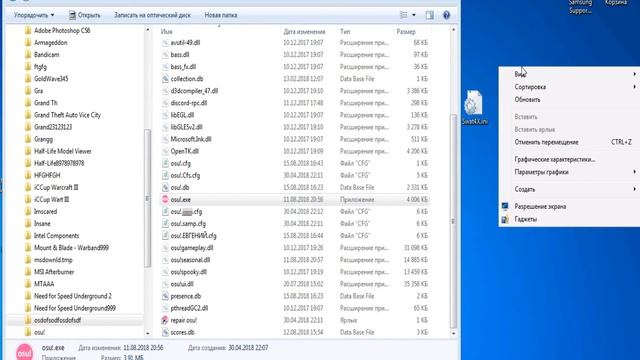
Task: Select osu!ui.dll file
Action: coord(182,284)
